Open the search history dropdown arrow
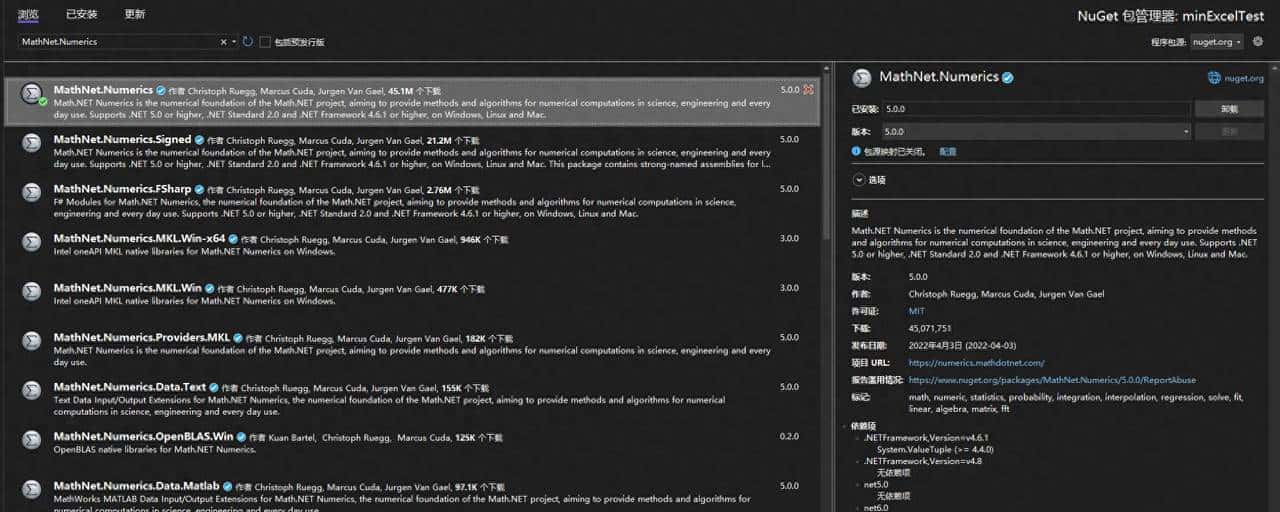Viewport: 1280px width, 512px height. 234,42
